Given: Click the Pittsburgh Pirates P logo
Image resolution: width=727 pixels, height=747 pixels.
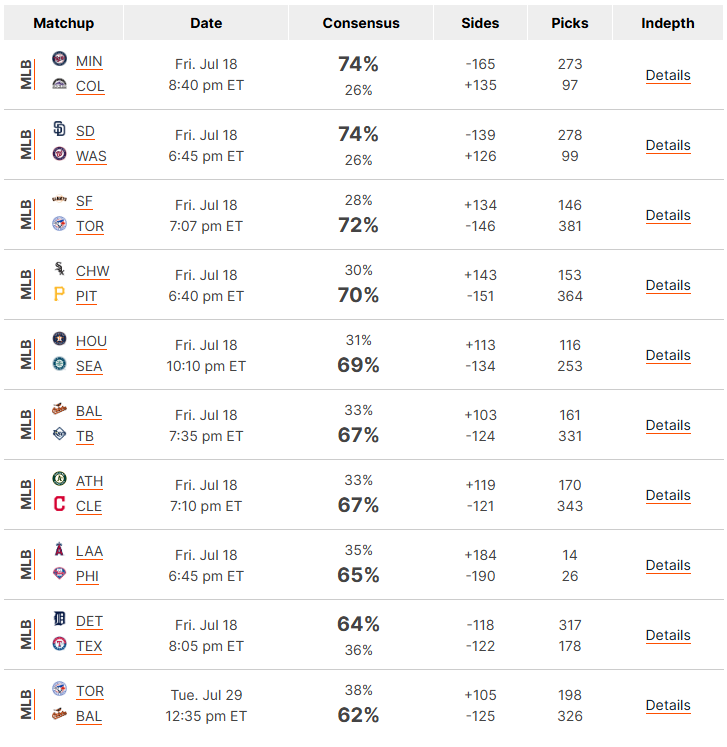Looking at the screenshot, I should 59,294.
